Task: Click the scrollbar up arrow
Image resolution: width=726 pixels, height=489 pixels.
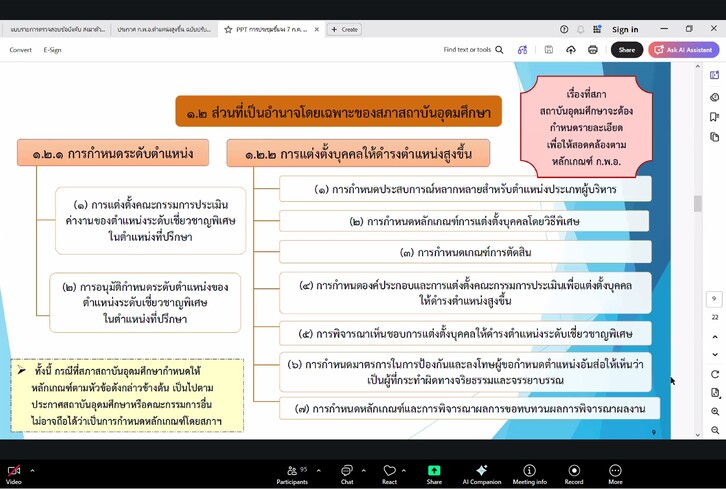Action: point(697,67)
